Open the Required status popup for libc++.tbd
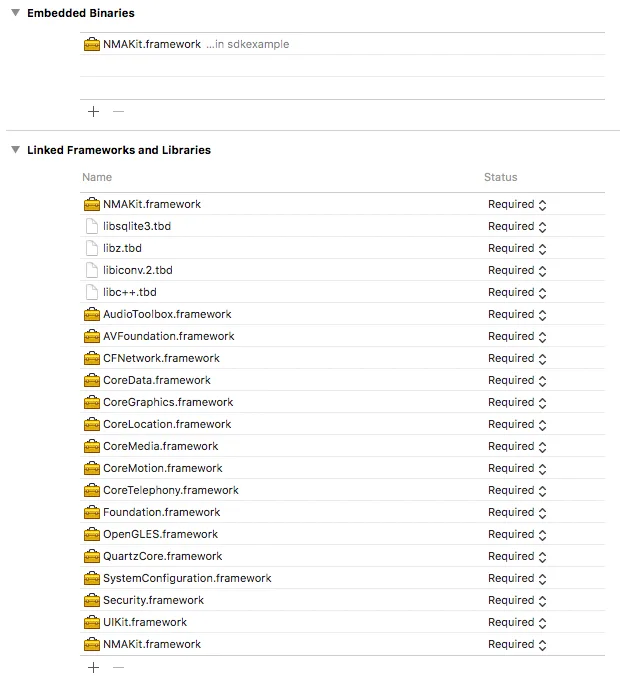Viewport: 620px width, 679px height. point(517,292)
